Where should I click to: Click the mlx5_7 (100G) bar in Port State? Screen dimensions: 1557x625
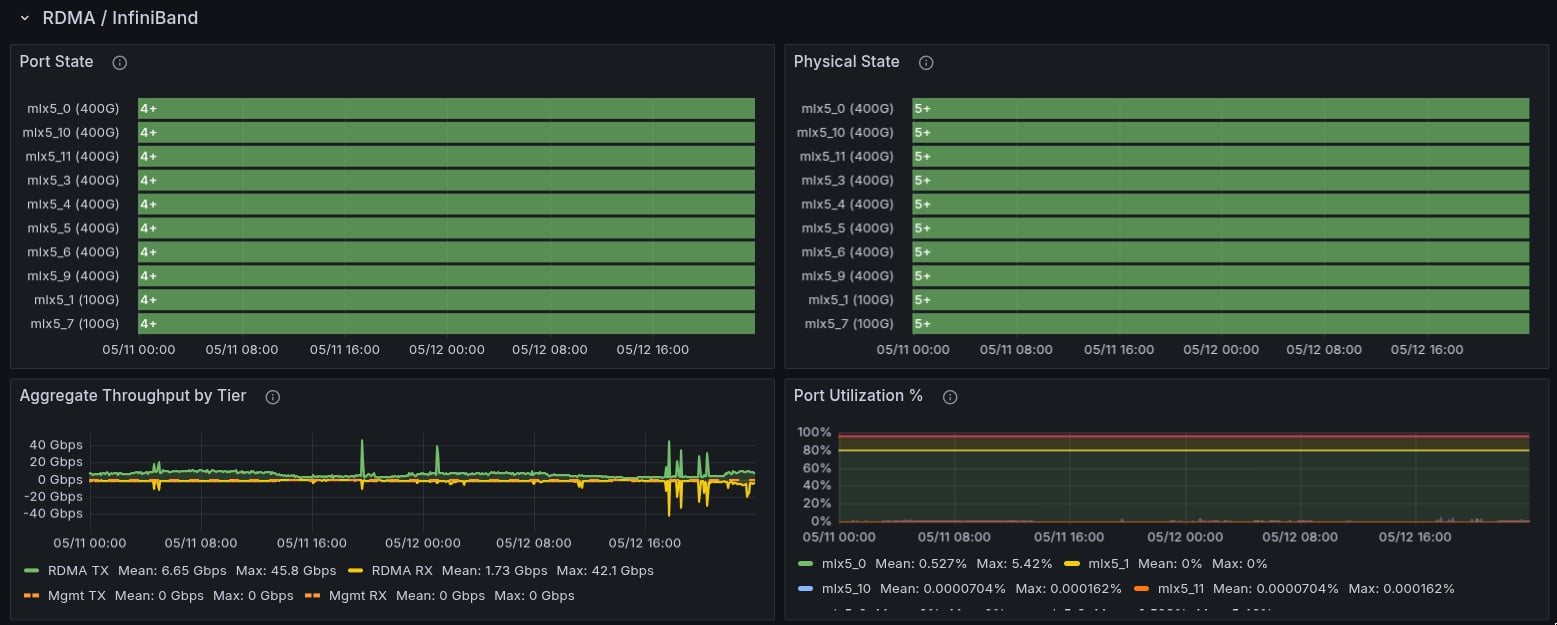tap(446, 324)
